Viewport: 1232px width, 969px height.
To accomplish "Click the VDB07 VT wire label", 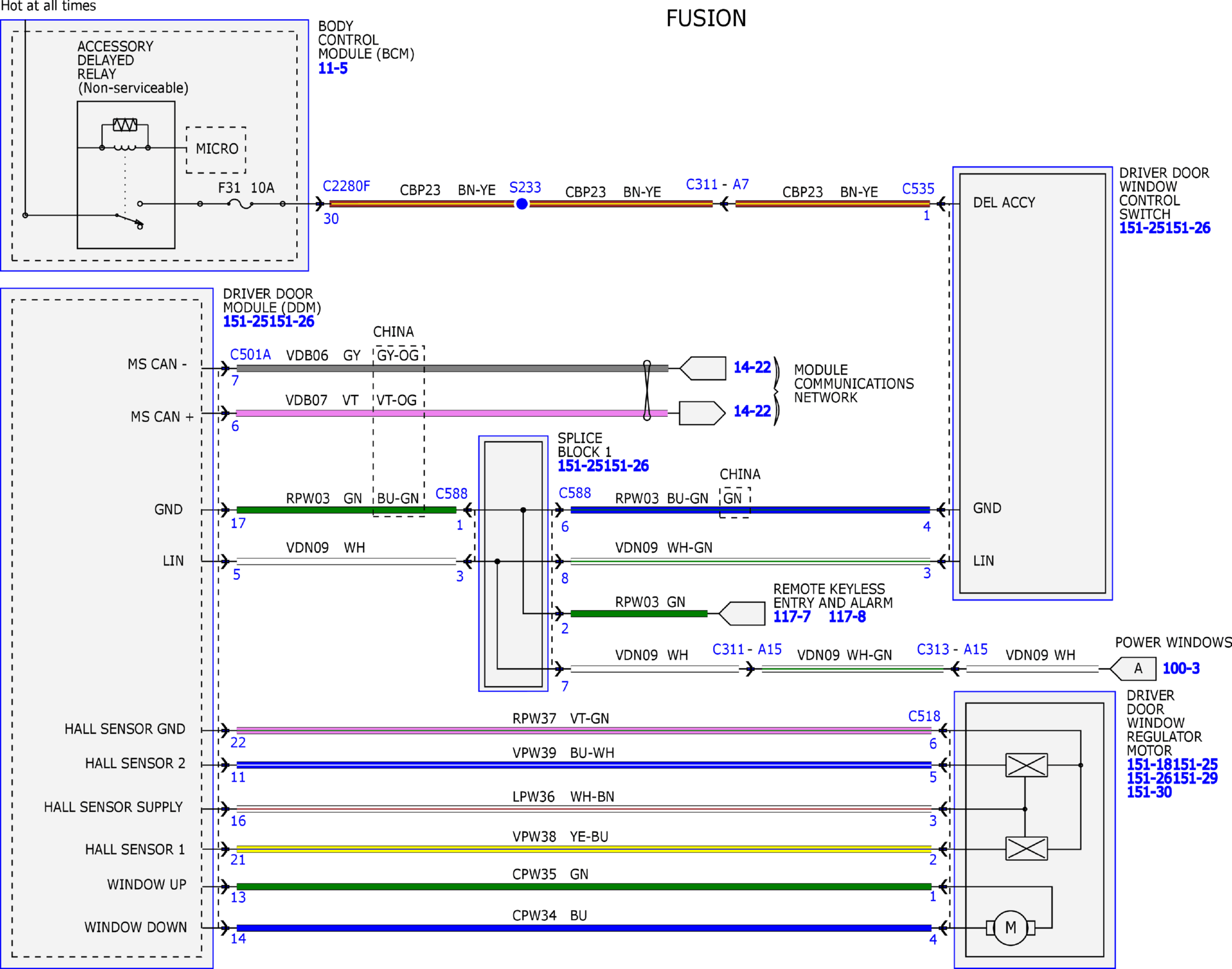I will (322, 400).
